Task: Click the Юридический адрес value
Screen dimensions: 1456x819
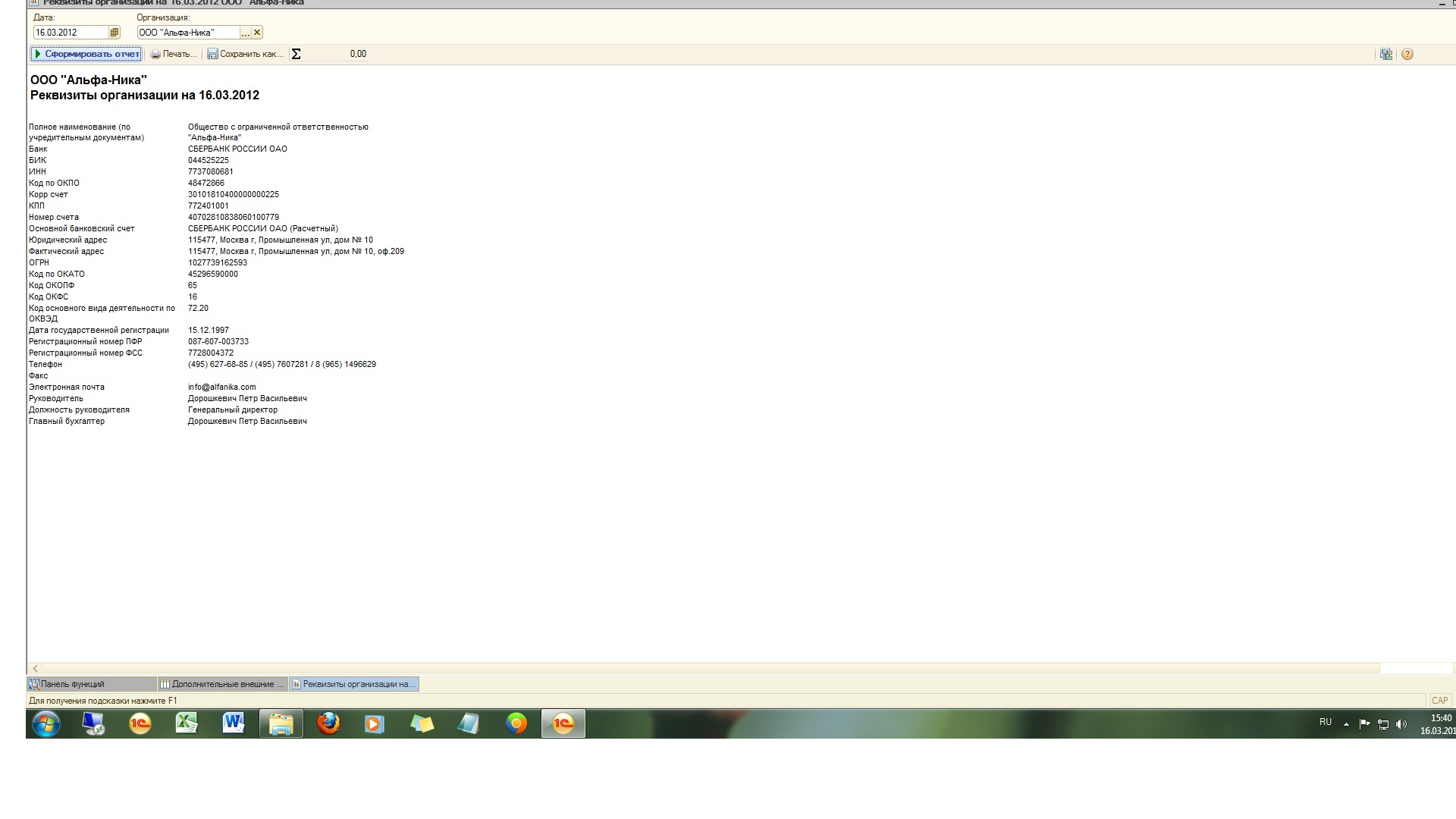Action: pyautogui.click(x=281, y=240)
